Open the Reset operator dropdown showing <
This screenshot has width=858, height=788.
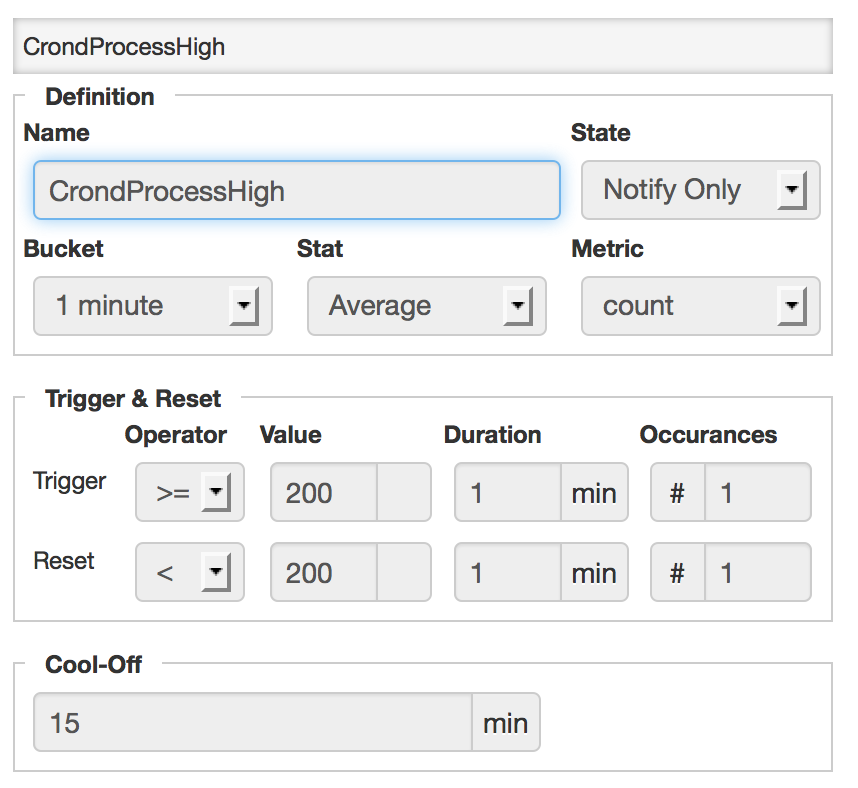(189, 572)
